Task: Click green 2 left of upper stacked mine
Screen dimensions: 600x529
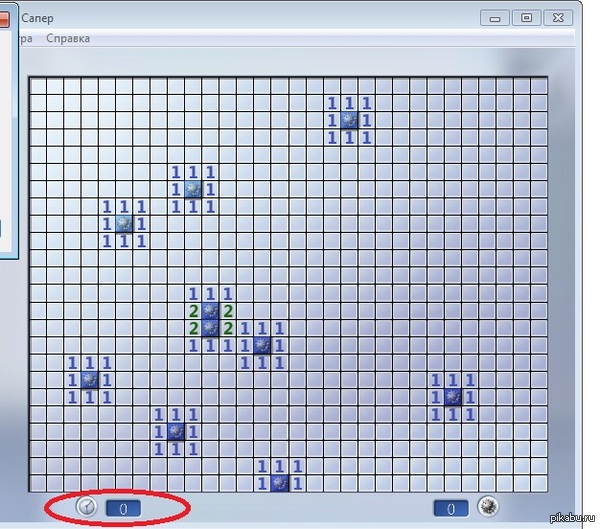Action: 193,311
